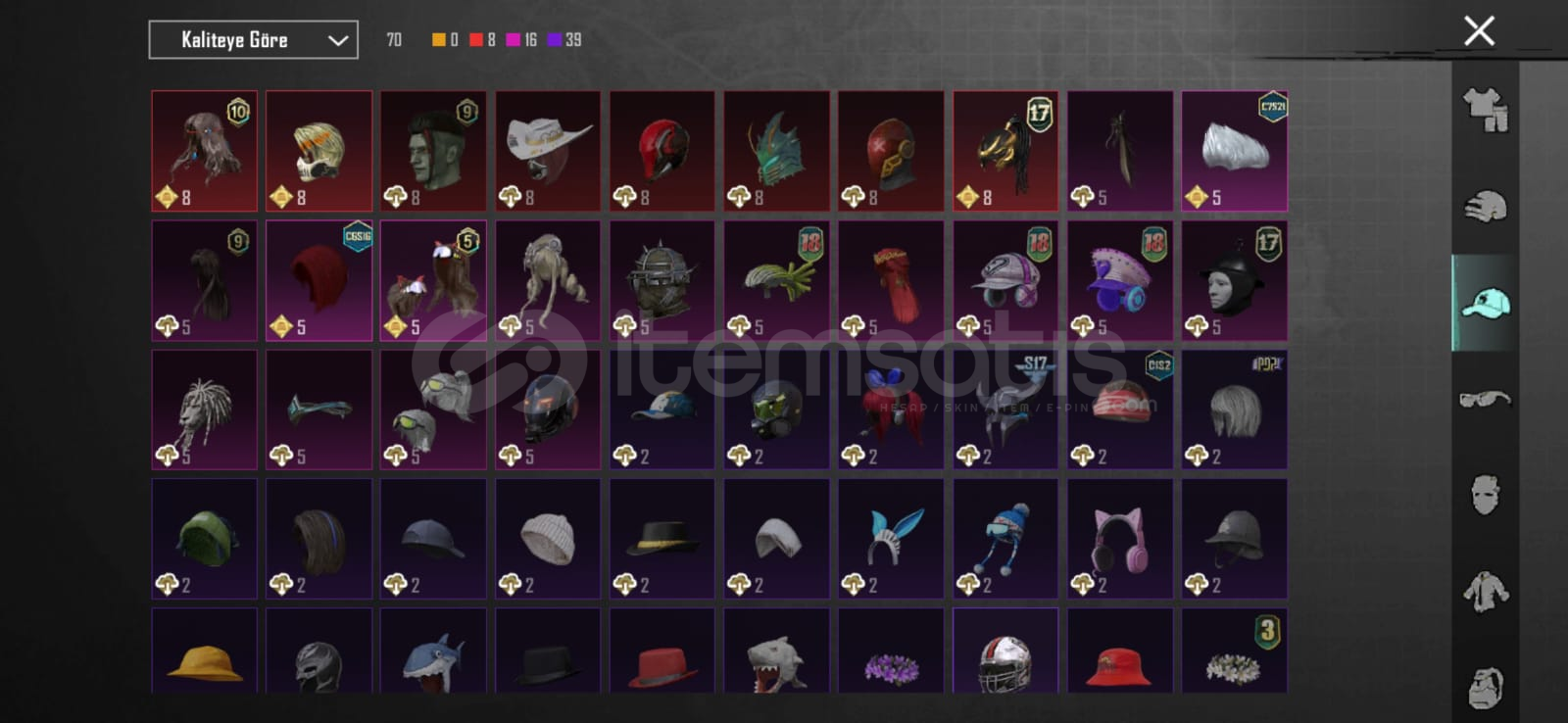
Task: Select the blue bunny ears headband
Action: click(891, 538)
